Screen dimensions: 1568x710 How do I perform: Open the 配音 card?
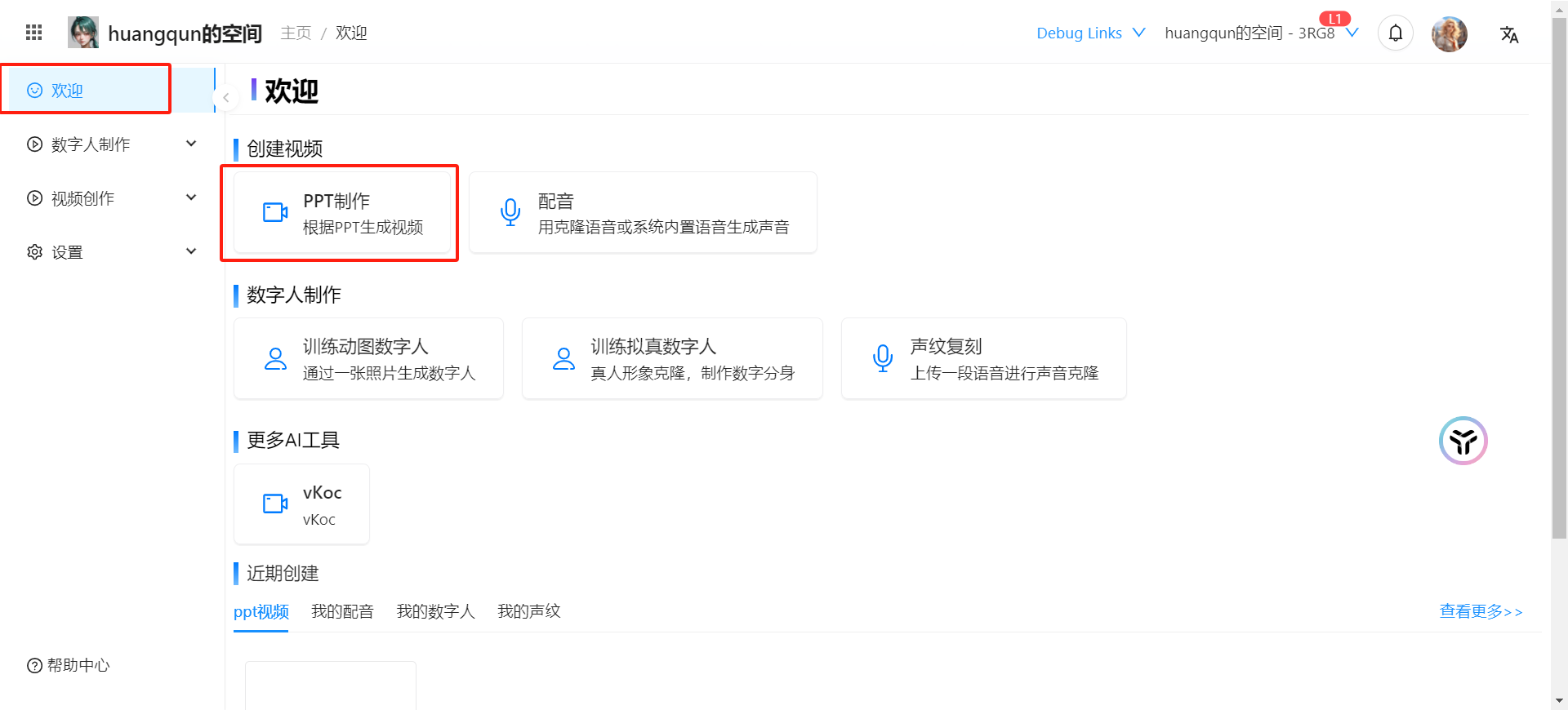(643, 213)
